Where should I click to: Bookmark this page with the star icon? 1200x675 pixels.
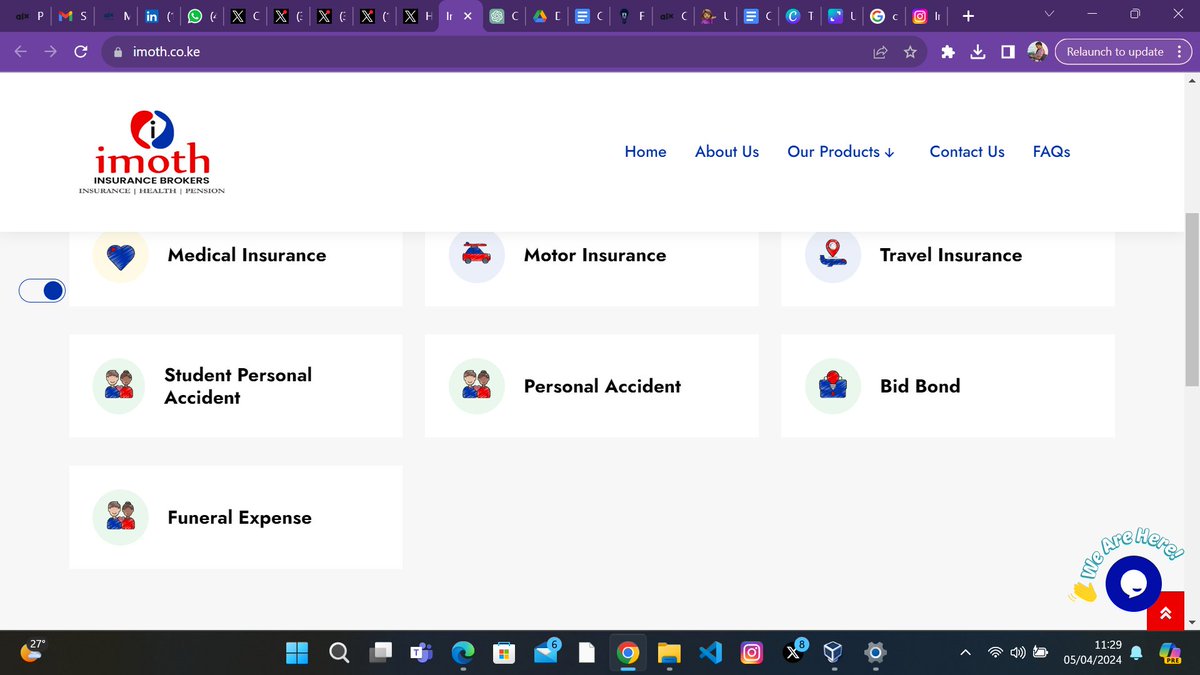pos(910,52)
